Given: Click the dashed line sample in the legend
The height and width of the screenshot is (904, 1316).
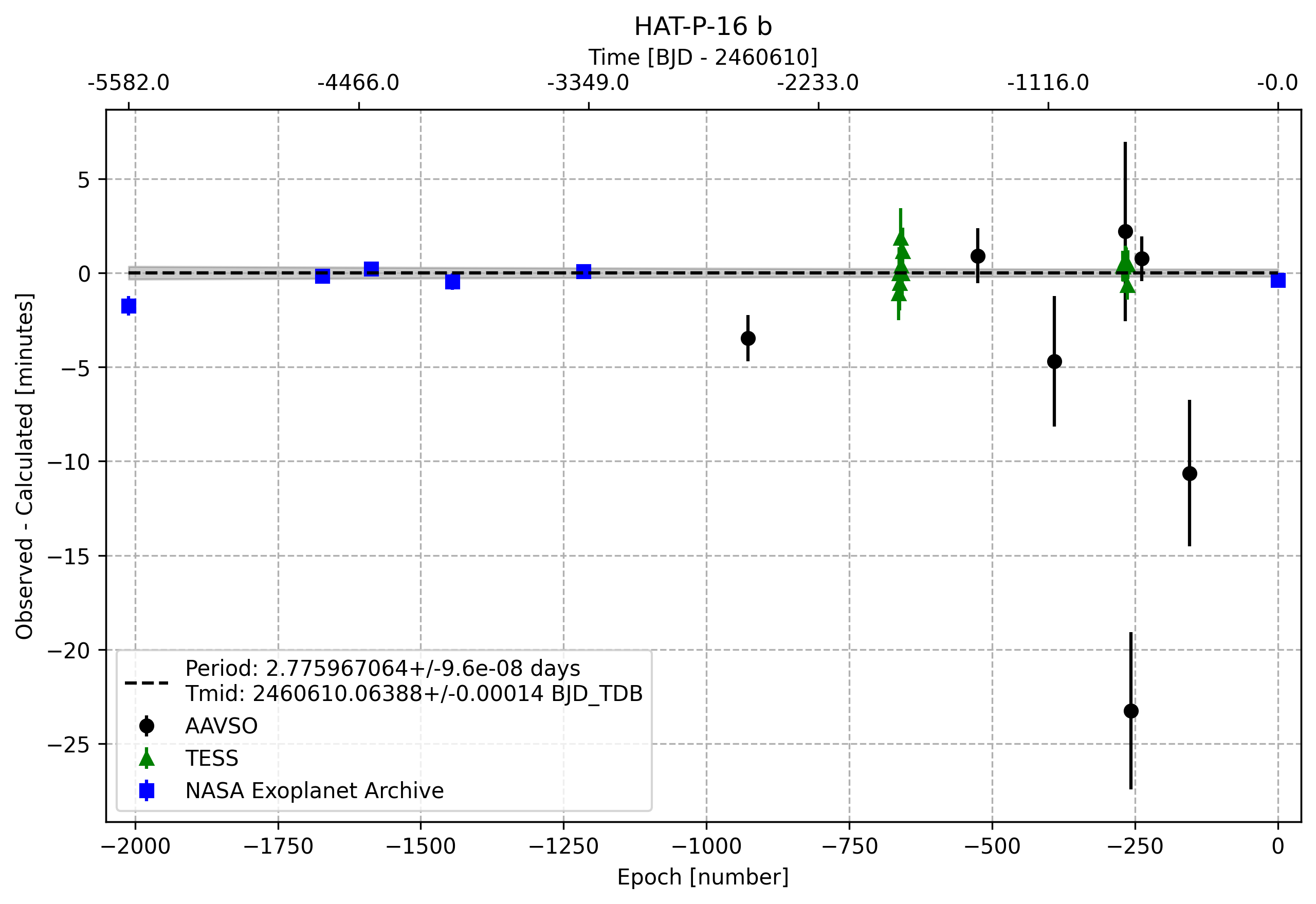Looking at the screenshot, I should pos(147,682).
